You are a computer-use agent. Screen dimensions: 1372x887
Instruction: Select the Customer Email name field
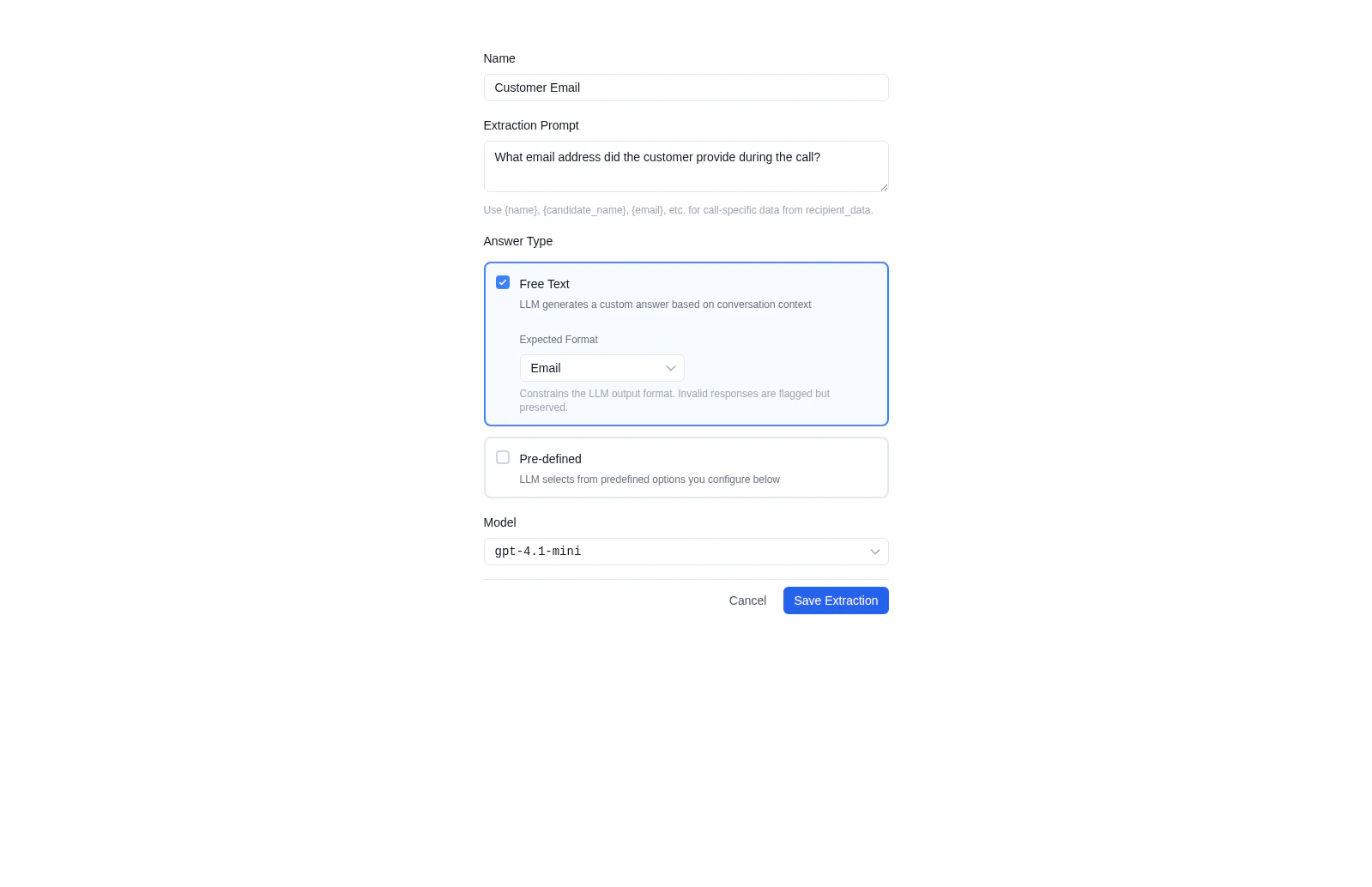[686, 87]
